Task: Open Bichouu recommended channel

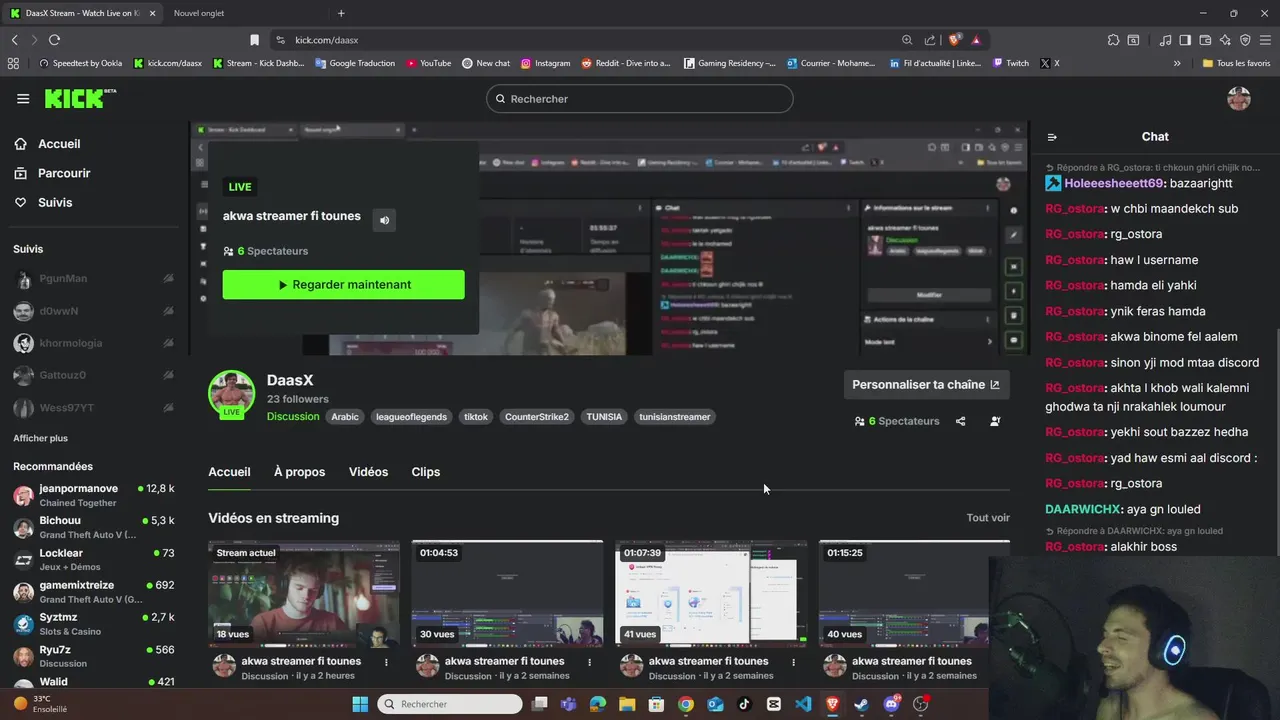Action: tap(94, 527)
